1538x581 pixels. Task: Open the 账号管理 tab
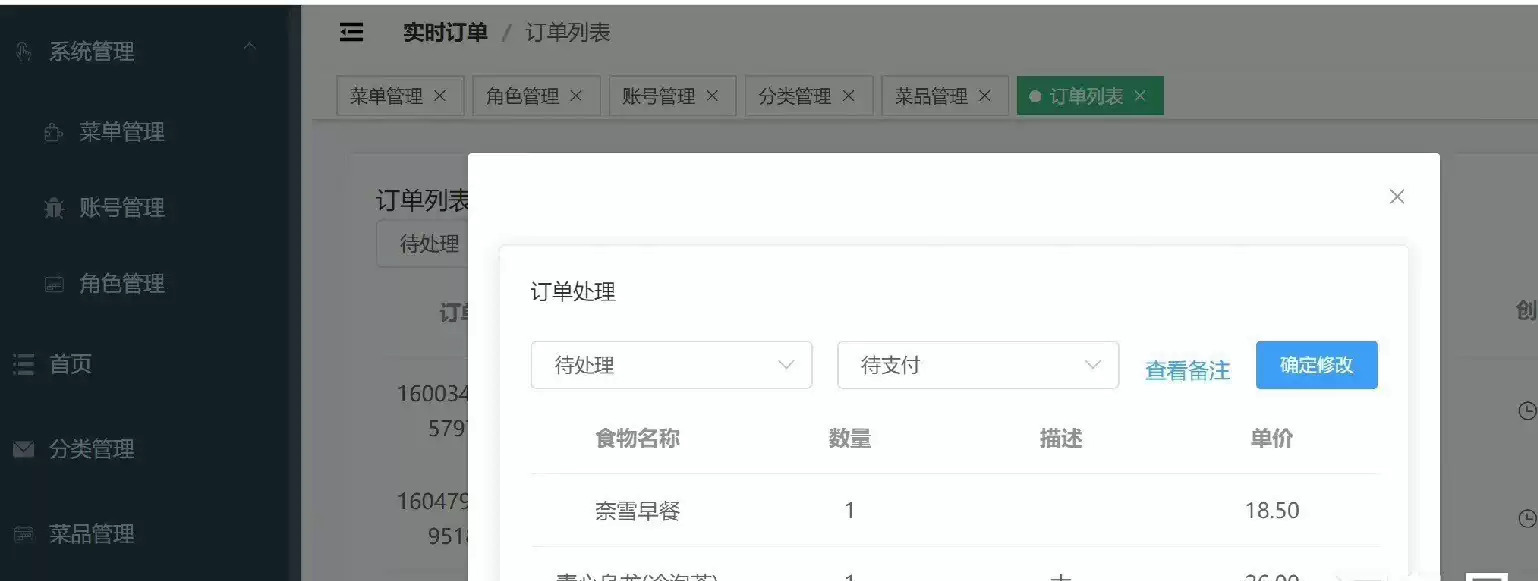(658, 96)
